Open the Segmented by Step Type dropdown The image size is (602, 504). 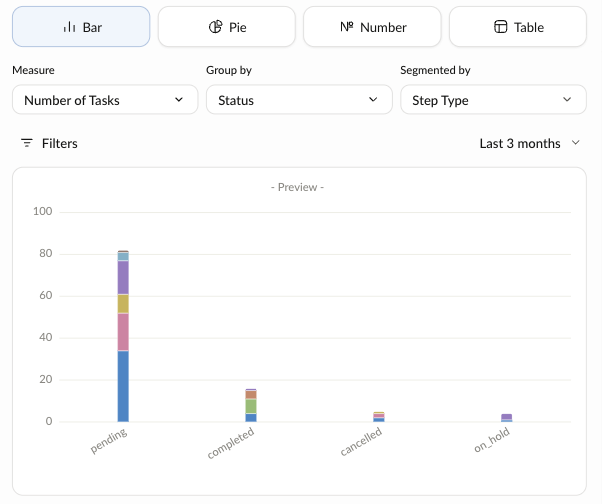493,100
